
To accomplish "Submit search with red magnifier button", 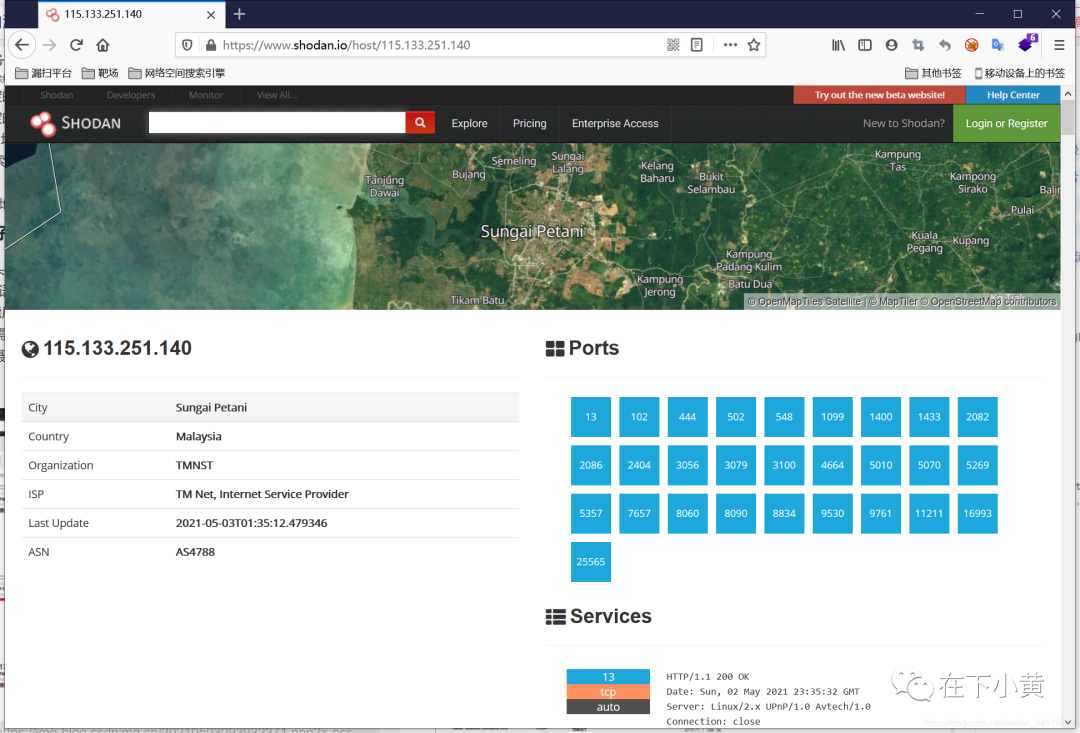I will point(420,123).
